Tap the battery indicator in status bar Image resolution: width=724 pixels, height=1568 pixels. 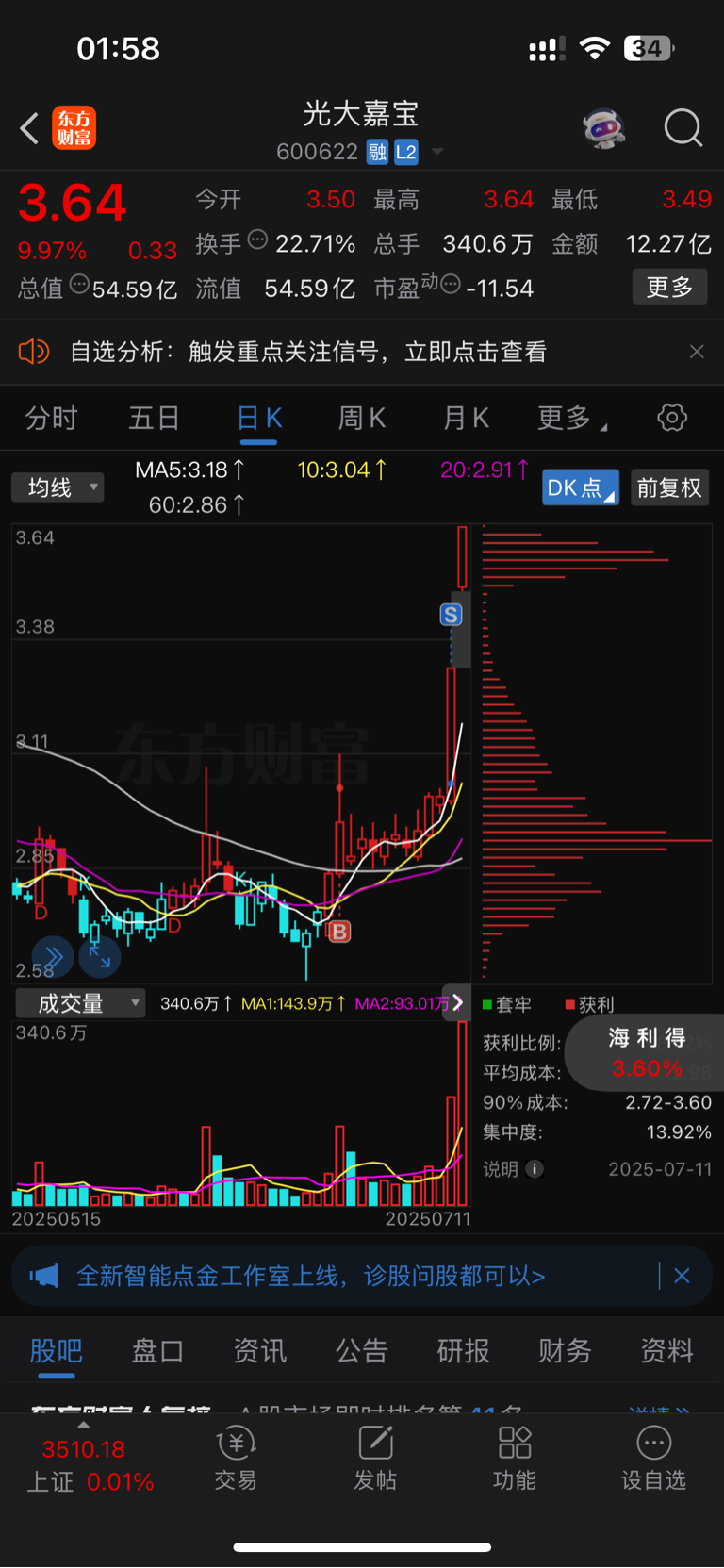click(650, 48)
